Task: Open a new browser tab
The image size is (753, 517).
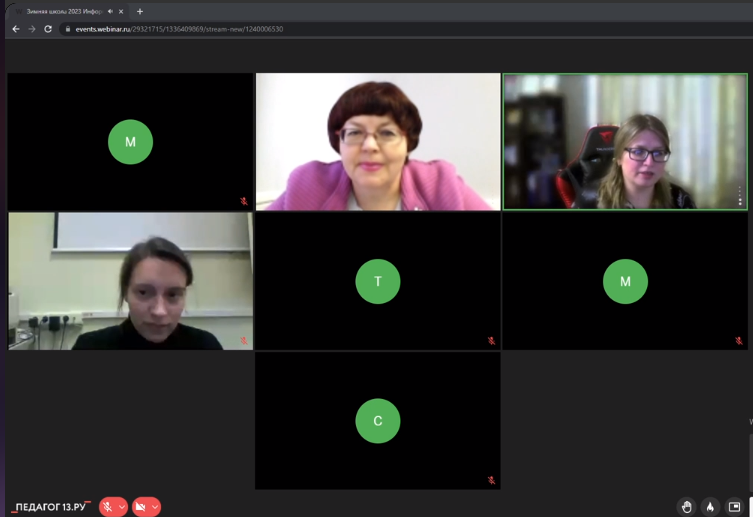Action: tap(139, 11)
